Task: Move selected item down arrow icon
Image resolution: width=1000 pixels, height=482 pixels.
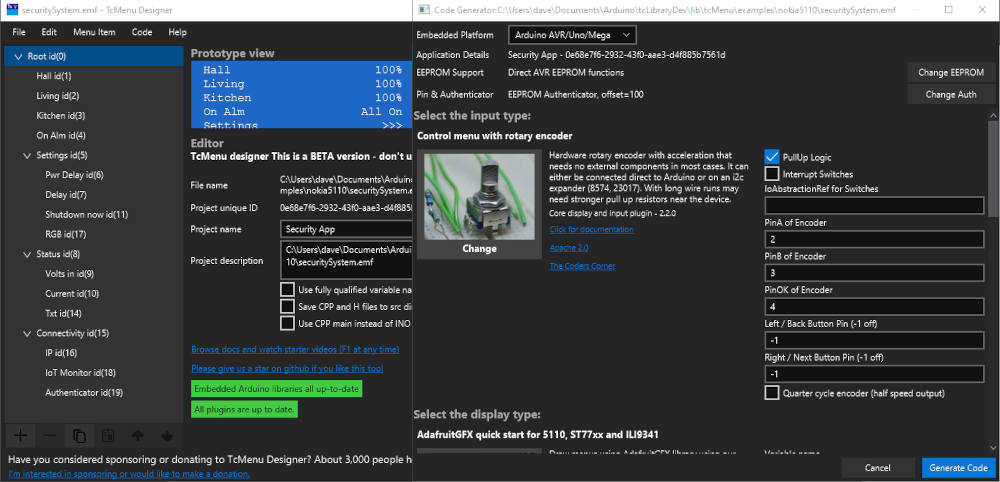Action: tap(167, 436)
